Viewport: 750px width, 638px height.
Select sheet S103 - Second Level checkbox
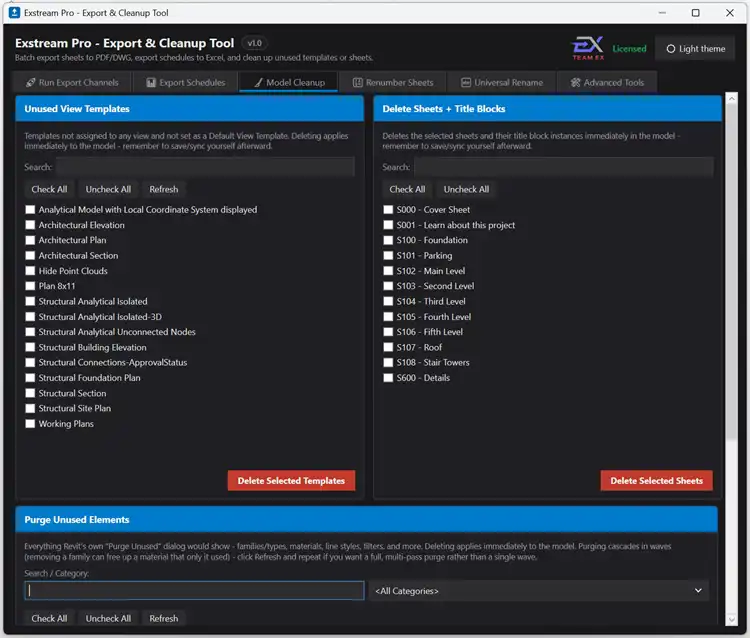(x=388, y=286)
